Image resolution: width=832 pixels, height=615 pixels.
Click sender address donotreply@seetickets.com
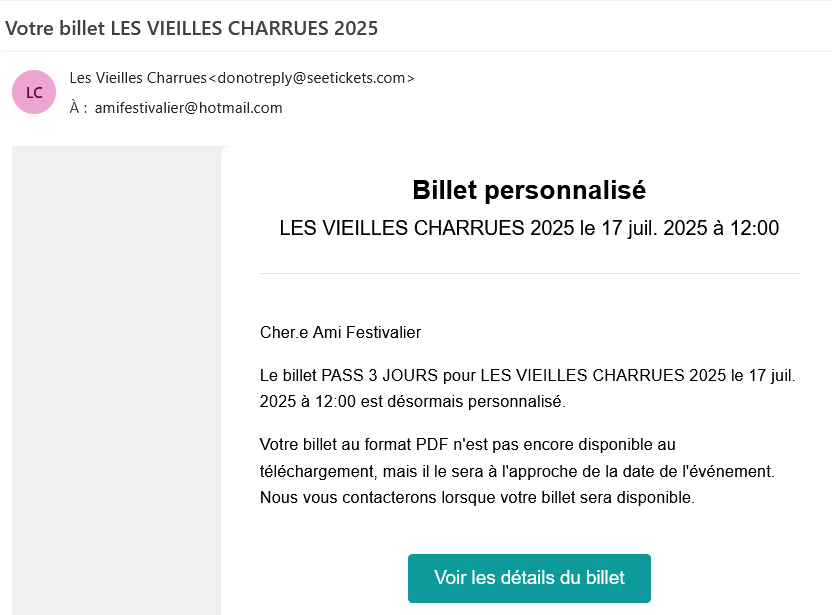tap(312, 78)
